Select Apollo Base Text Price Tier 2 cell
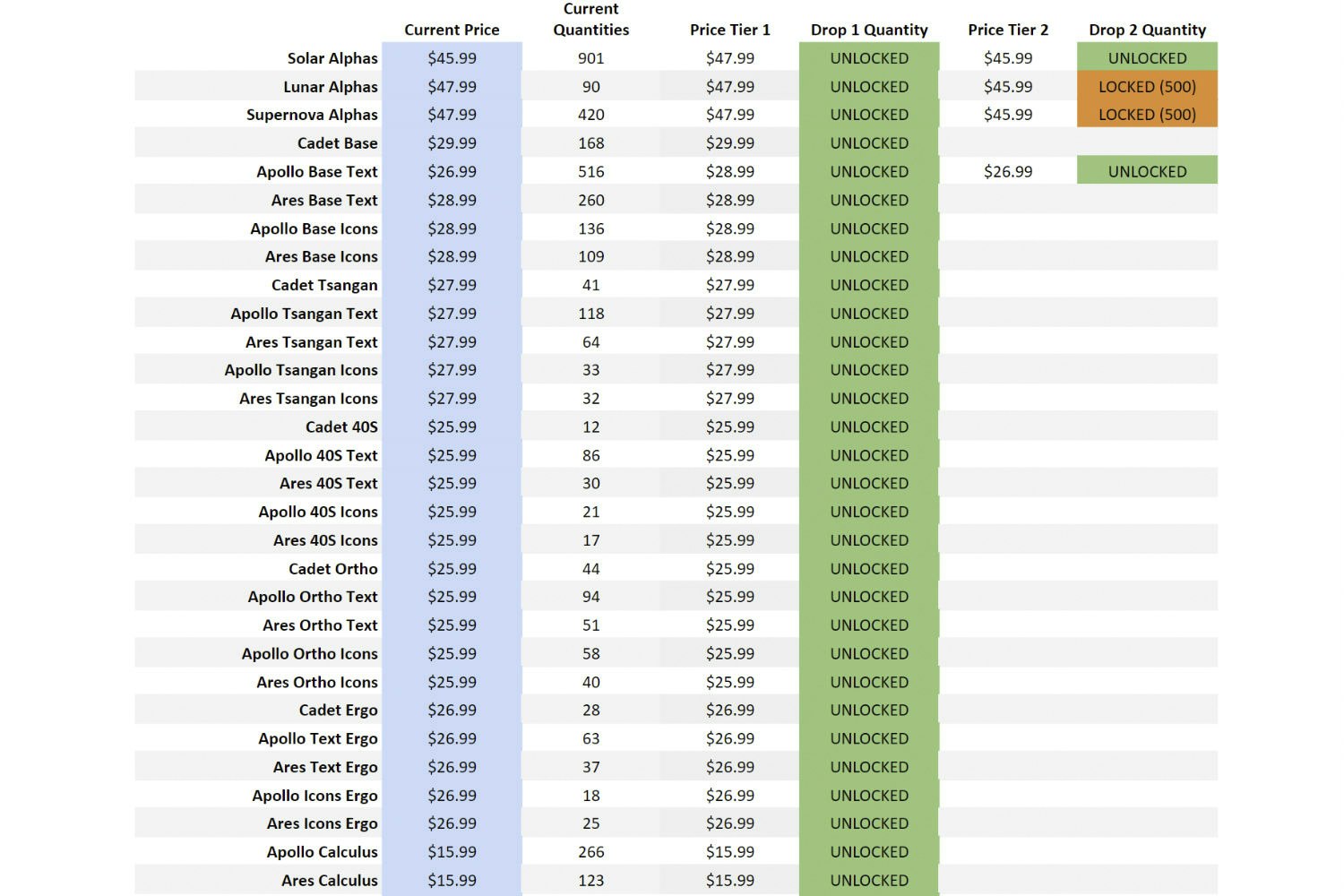1344x896 pixels. (x=1008, y=171)
